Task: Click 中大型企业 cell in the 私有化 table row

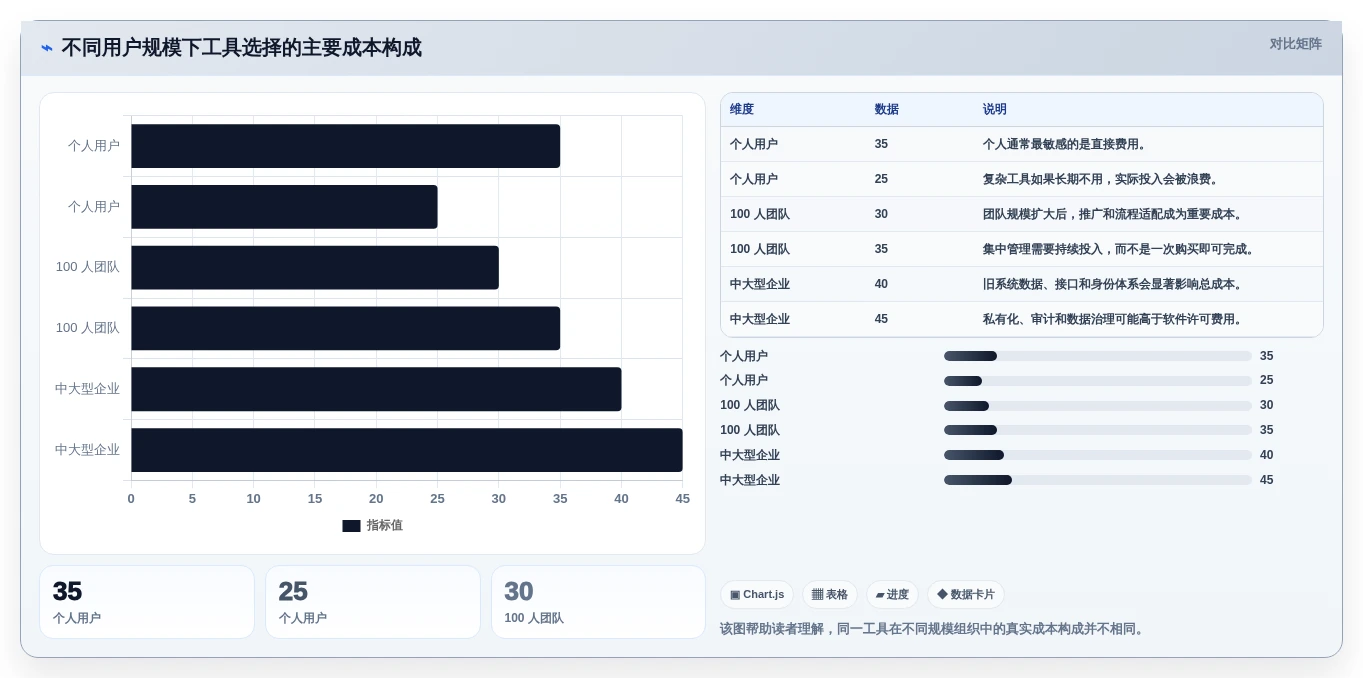Action: pyautogui.click(x=760, y=319)
